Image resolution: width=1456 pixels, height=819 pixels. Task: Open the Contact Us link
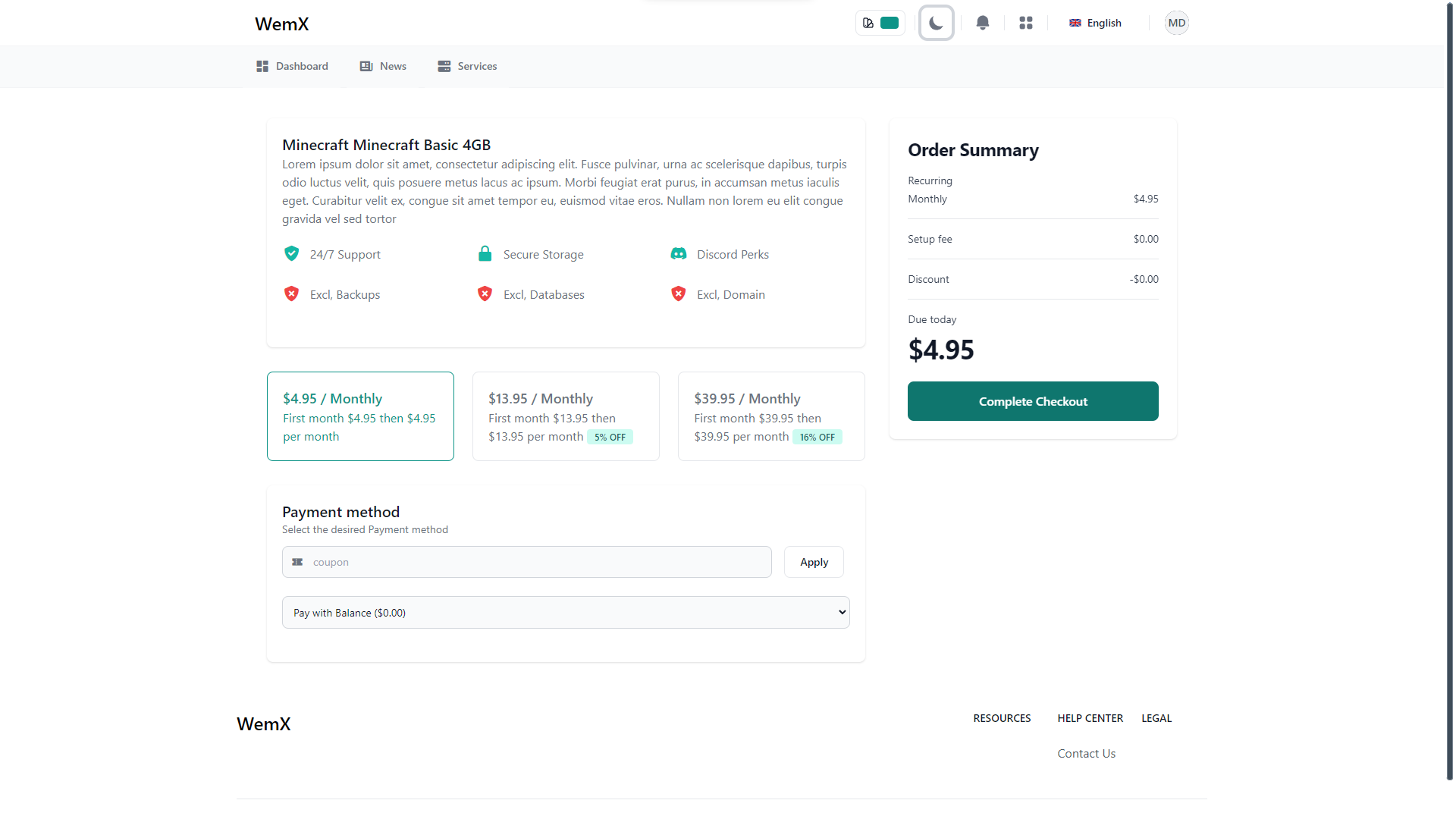click(1086, 753)
